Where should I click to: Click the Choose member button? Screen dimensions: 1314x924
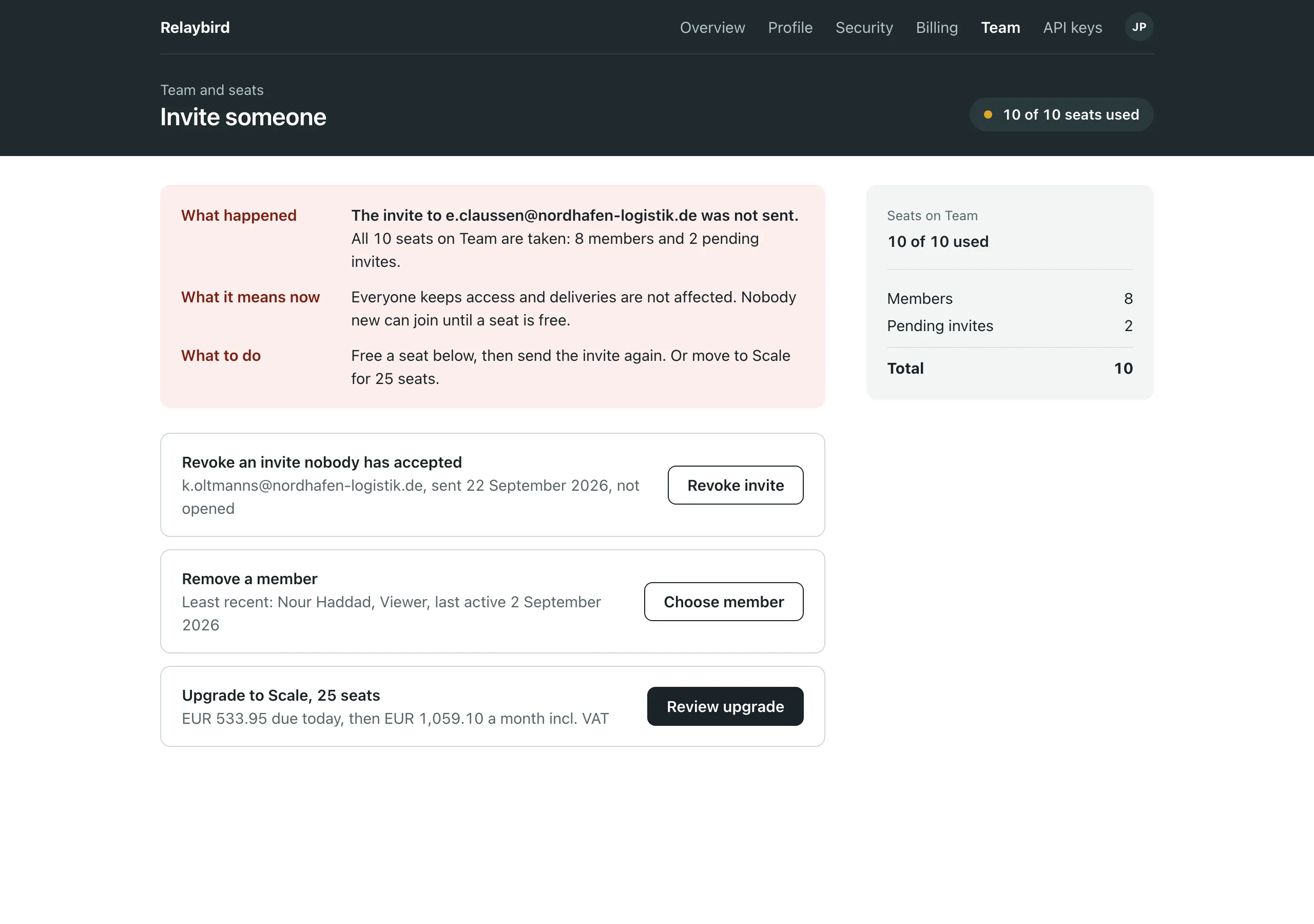723,602
